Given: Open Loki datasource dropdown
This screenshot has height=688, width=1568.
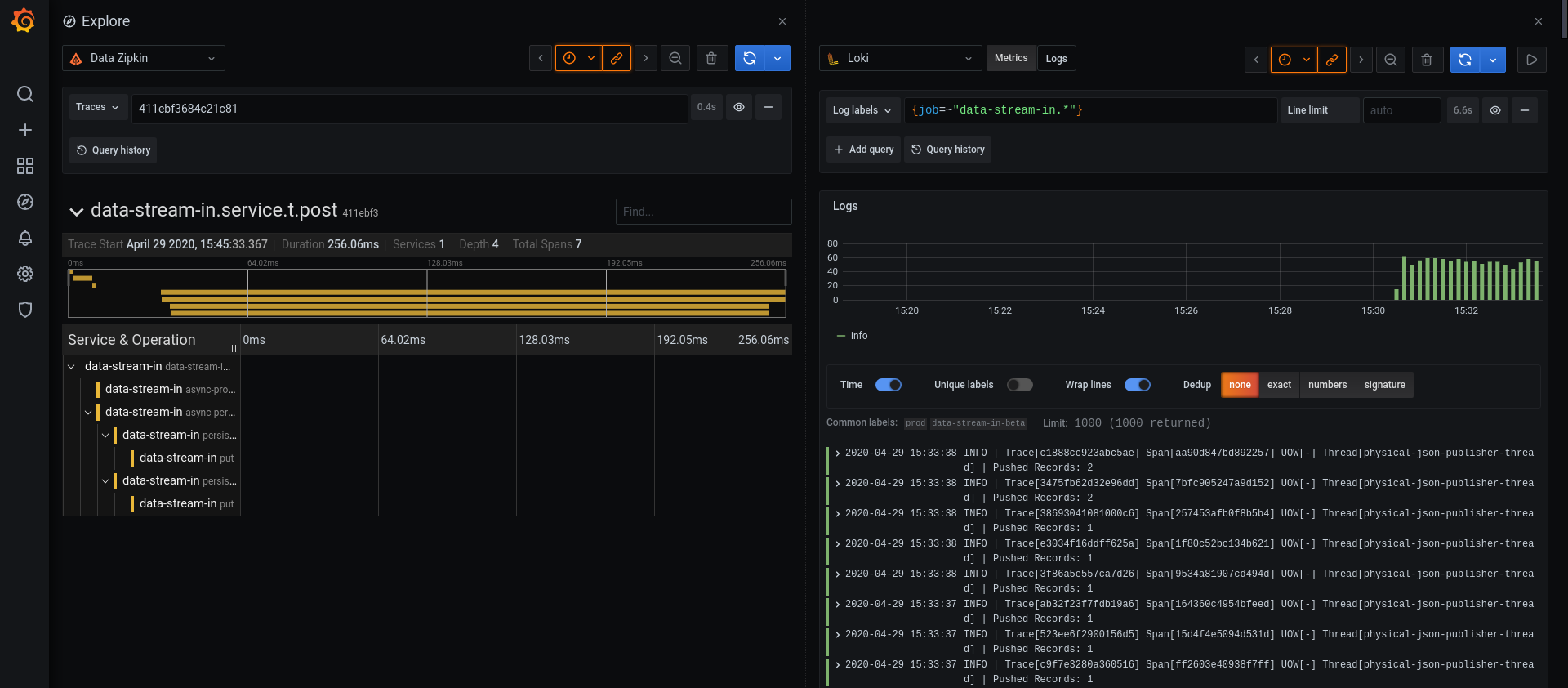Looking at the screenshot, I should [900, 58].
